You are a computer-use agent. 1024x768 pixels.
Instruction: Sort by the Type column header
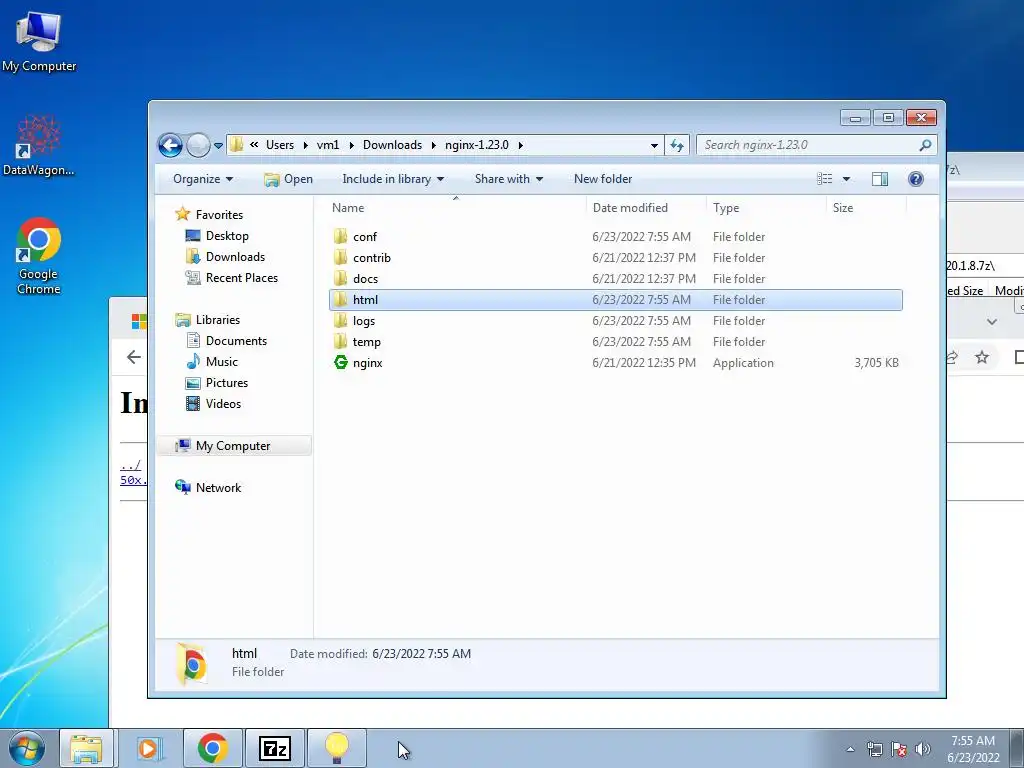(x=726, y=208)
